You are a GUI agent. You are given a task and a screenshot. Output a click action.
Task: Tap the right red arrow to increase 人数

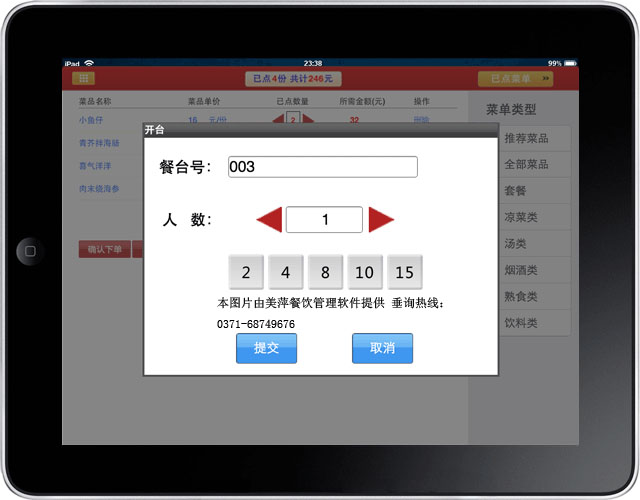(x=381, y=220)
